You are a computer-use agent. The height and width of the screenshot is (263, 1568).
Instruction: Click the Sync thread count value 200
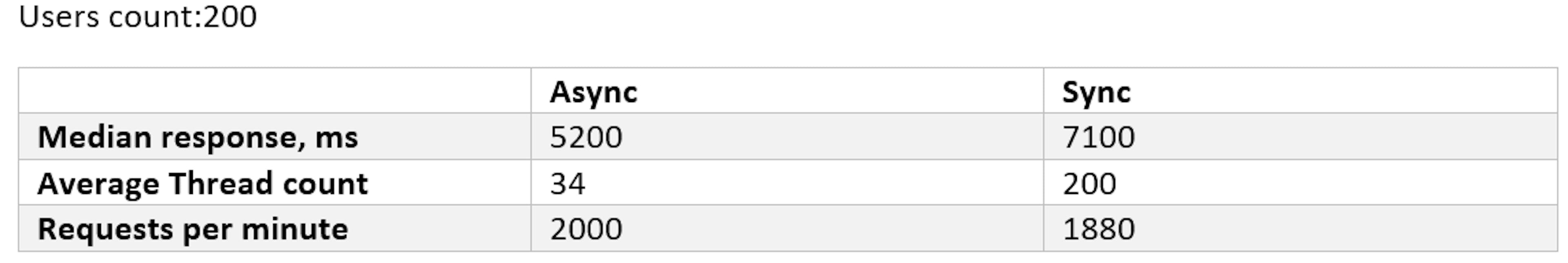coord(1089,183)
